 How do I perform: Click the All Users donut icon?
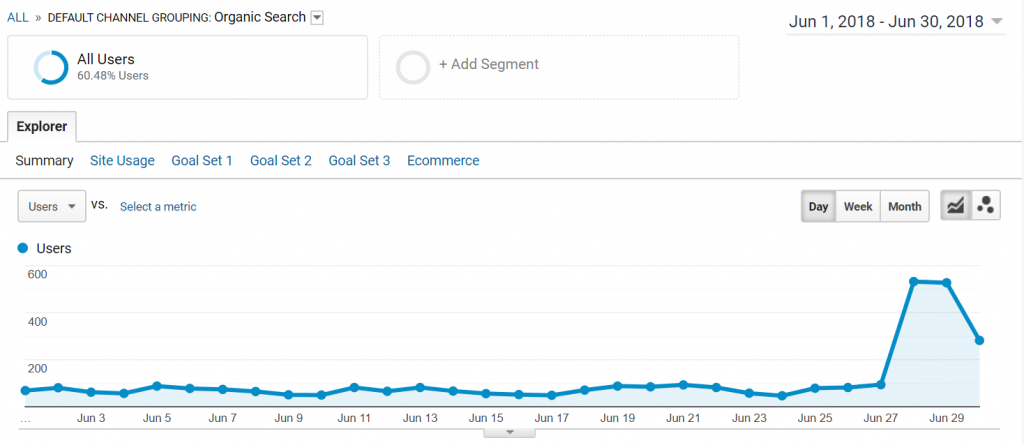tap(51, 67)
